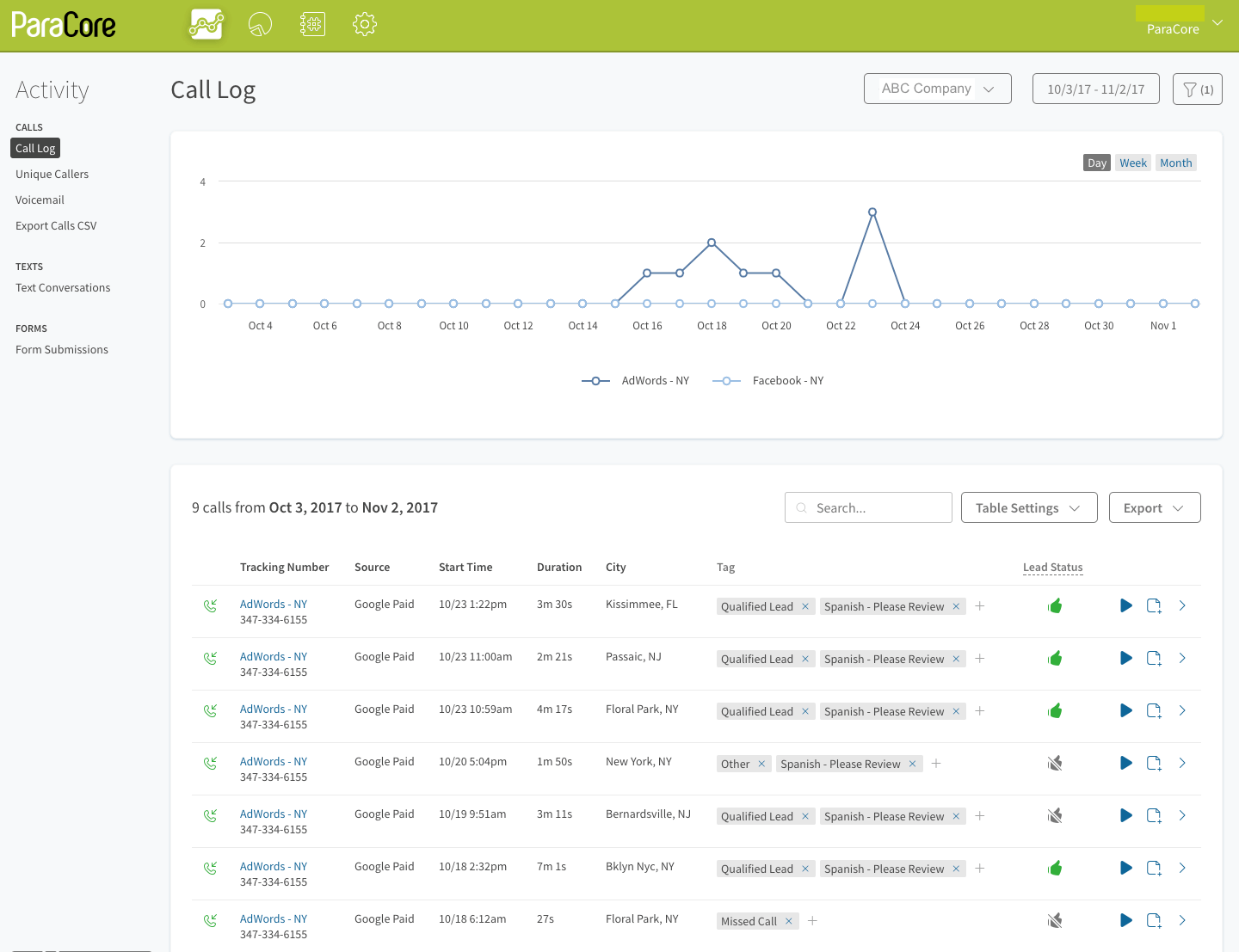Open Text Conversations in sidebar
Screen dimensions: 1239x952
(63, 287)
